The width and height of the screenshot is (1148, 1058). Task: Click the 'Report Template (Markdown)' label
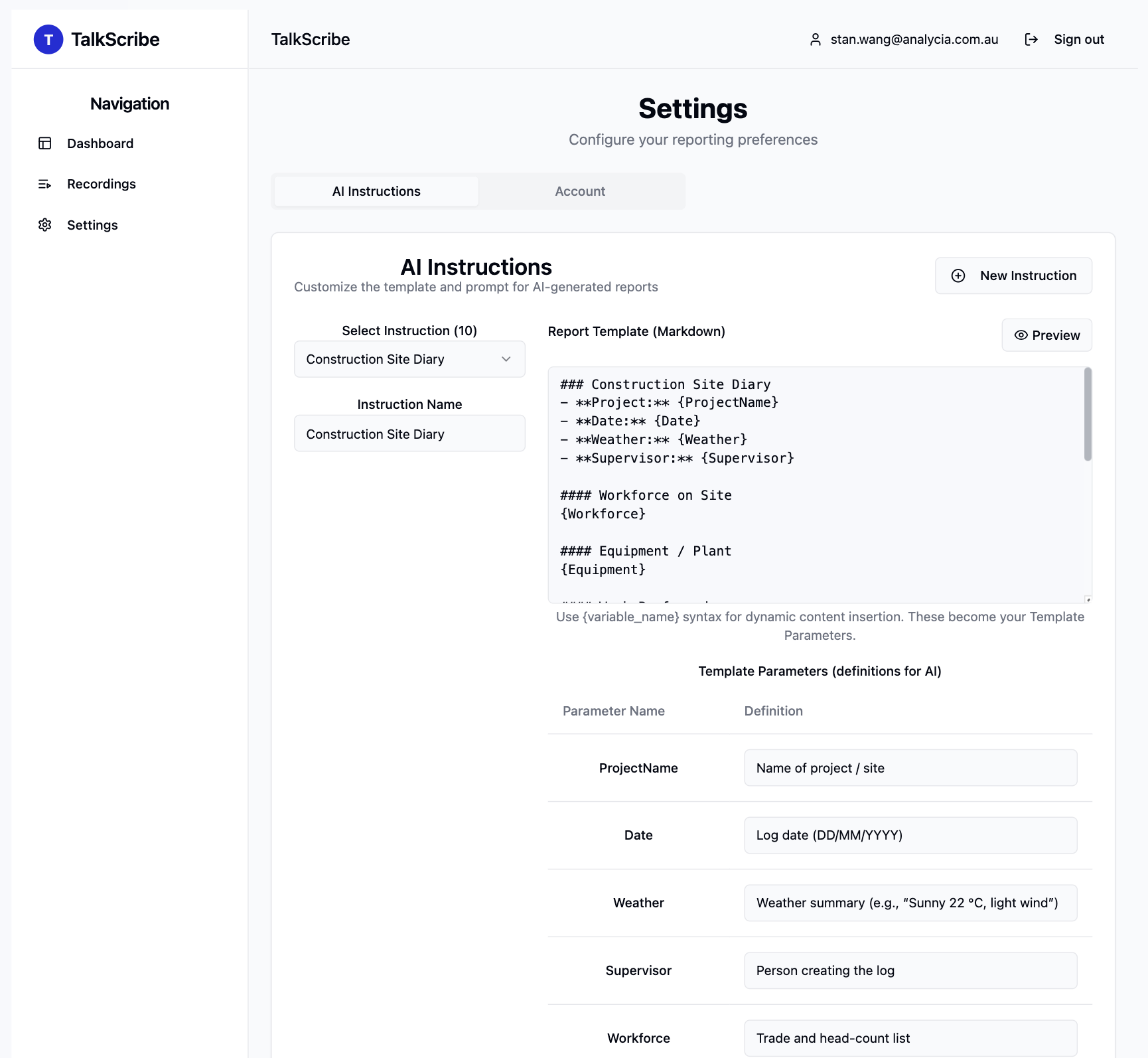tap(636, 331)
